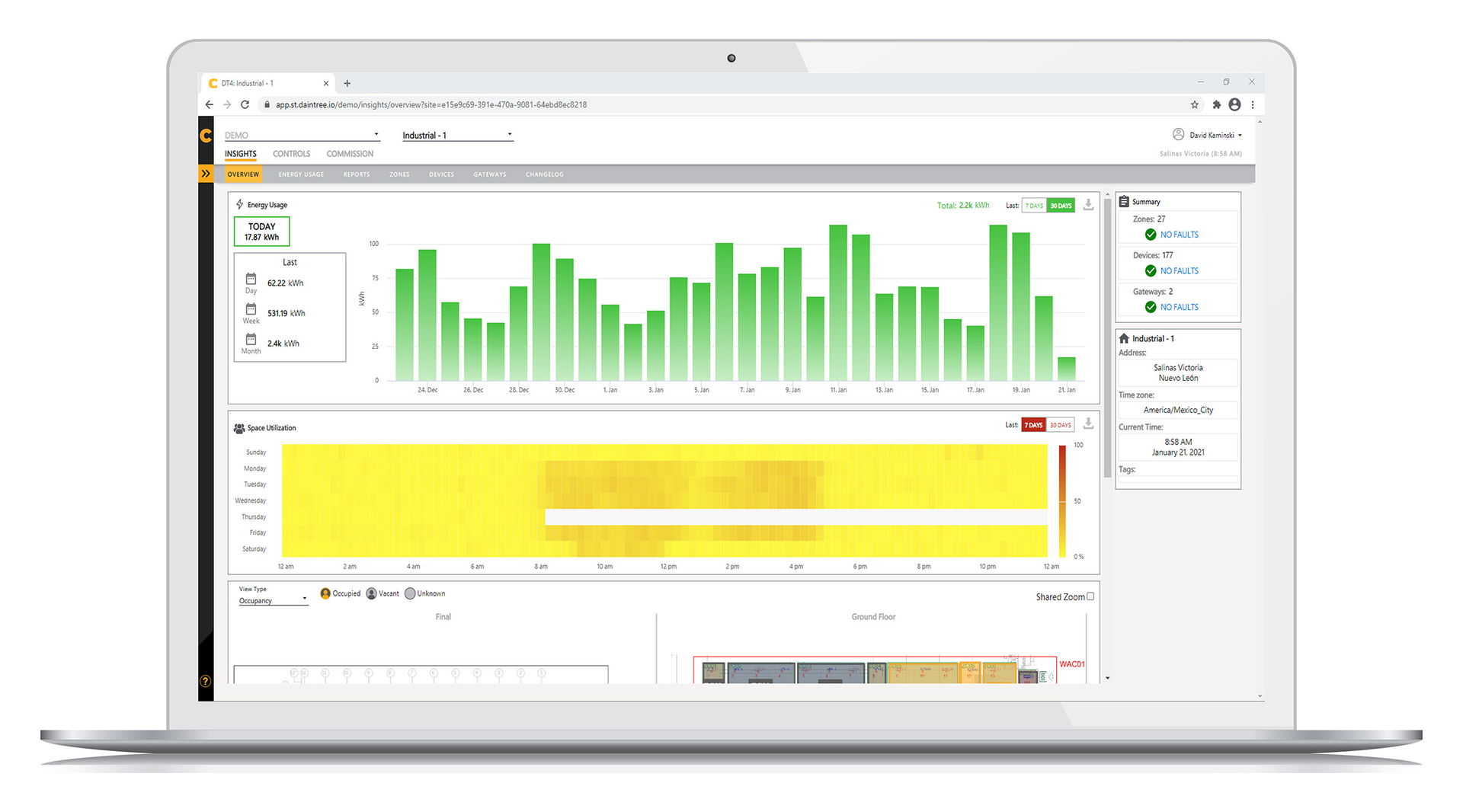1463x812 pixels.
Task: Click the TODAY 17.87 kWh card
Action: tap(261, 231)
